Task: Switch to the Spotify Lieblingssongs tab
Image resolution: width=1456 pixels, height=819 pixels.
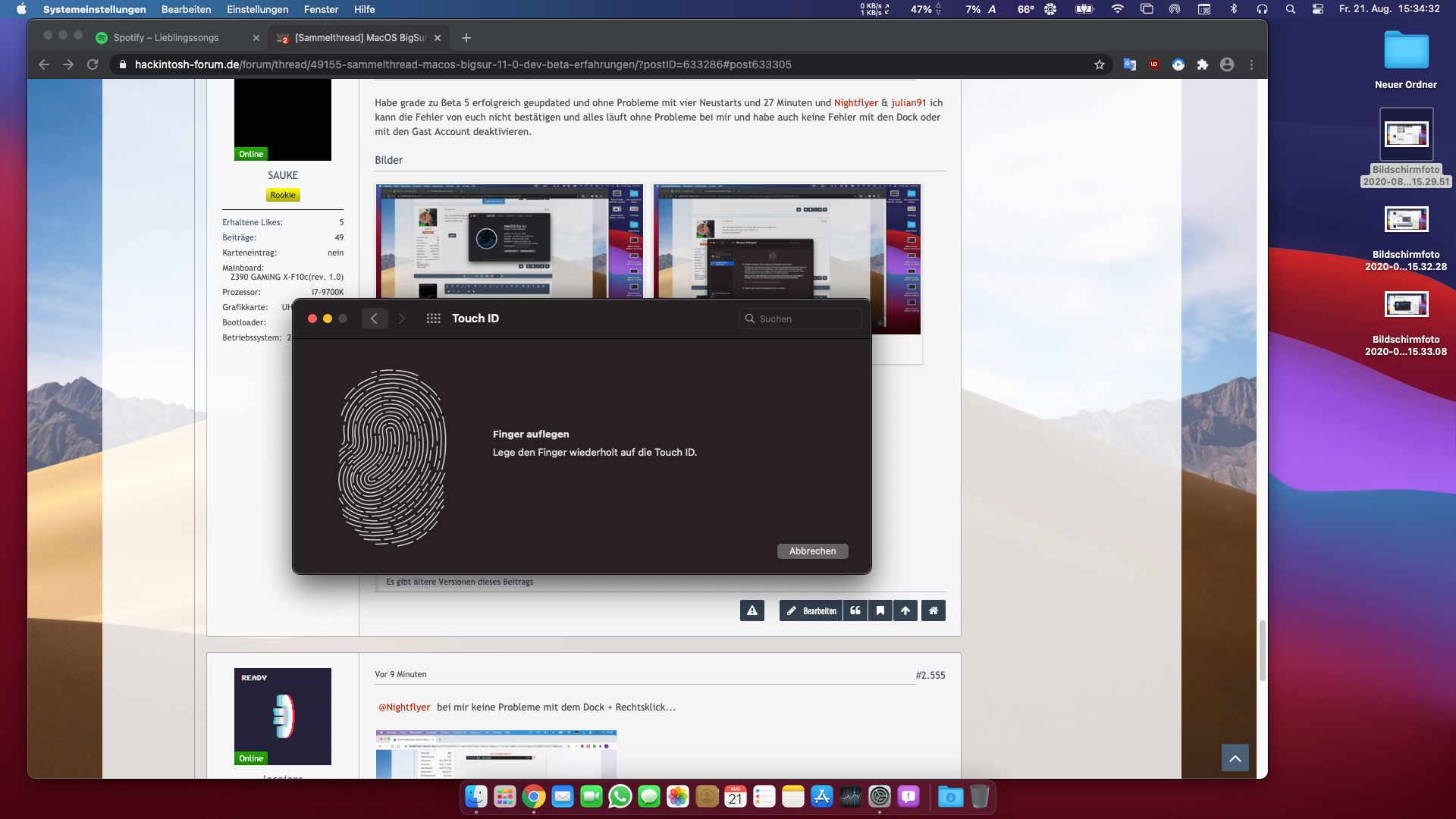Action: pyautogui.click(x=166, y=38)
